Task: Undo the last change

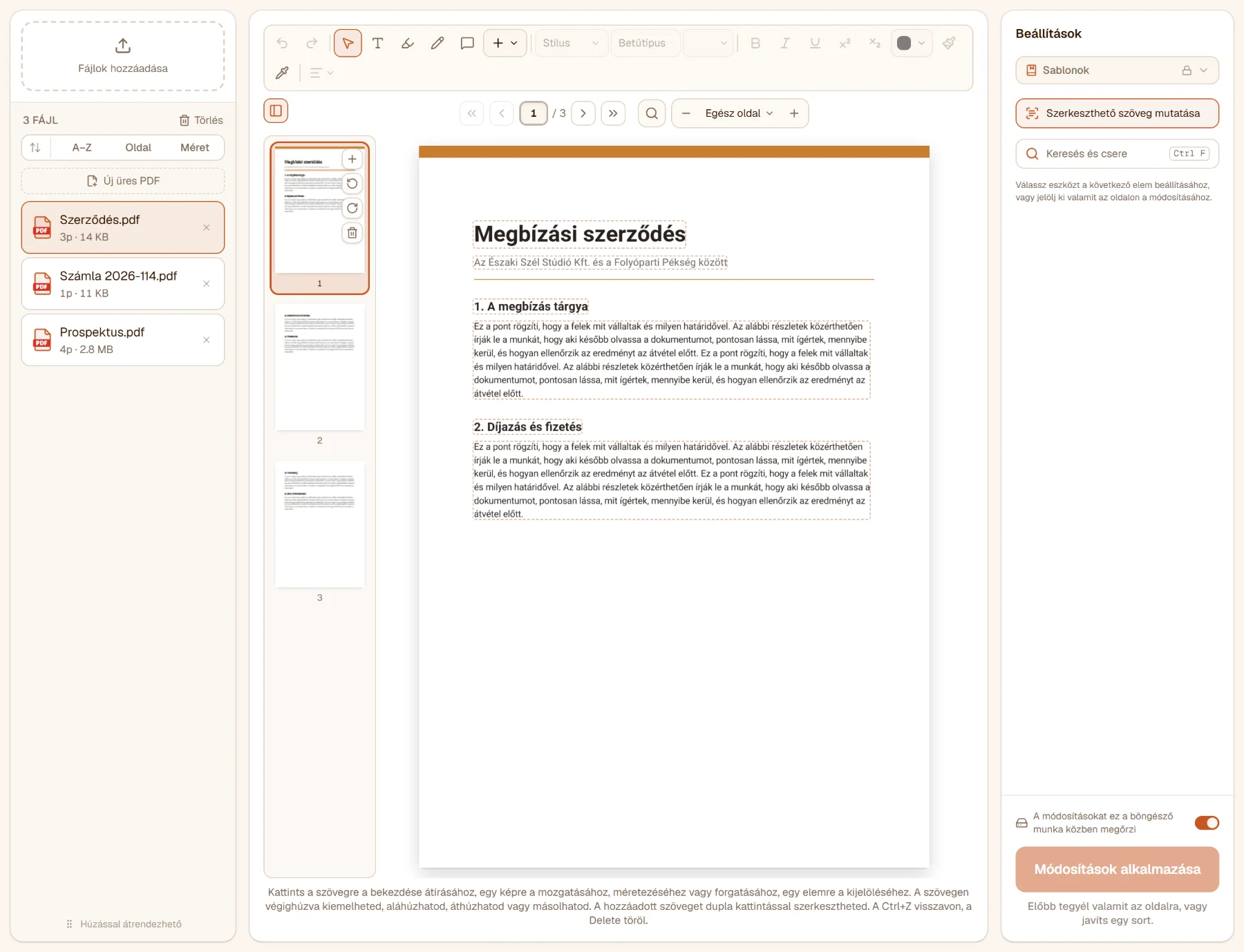Action: click(x=282, y=43)
